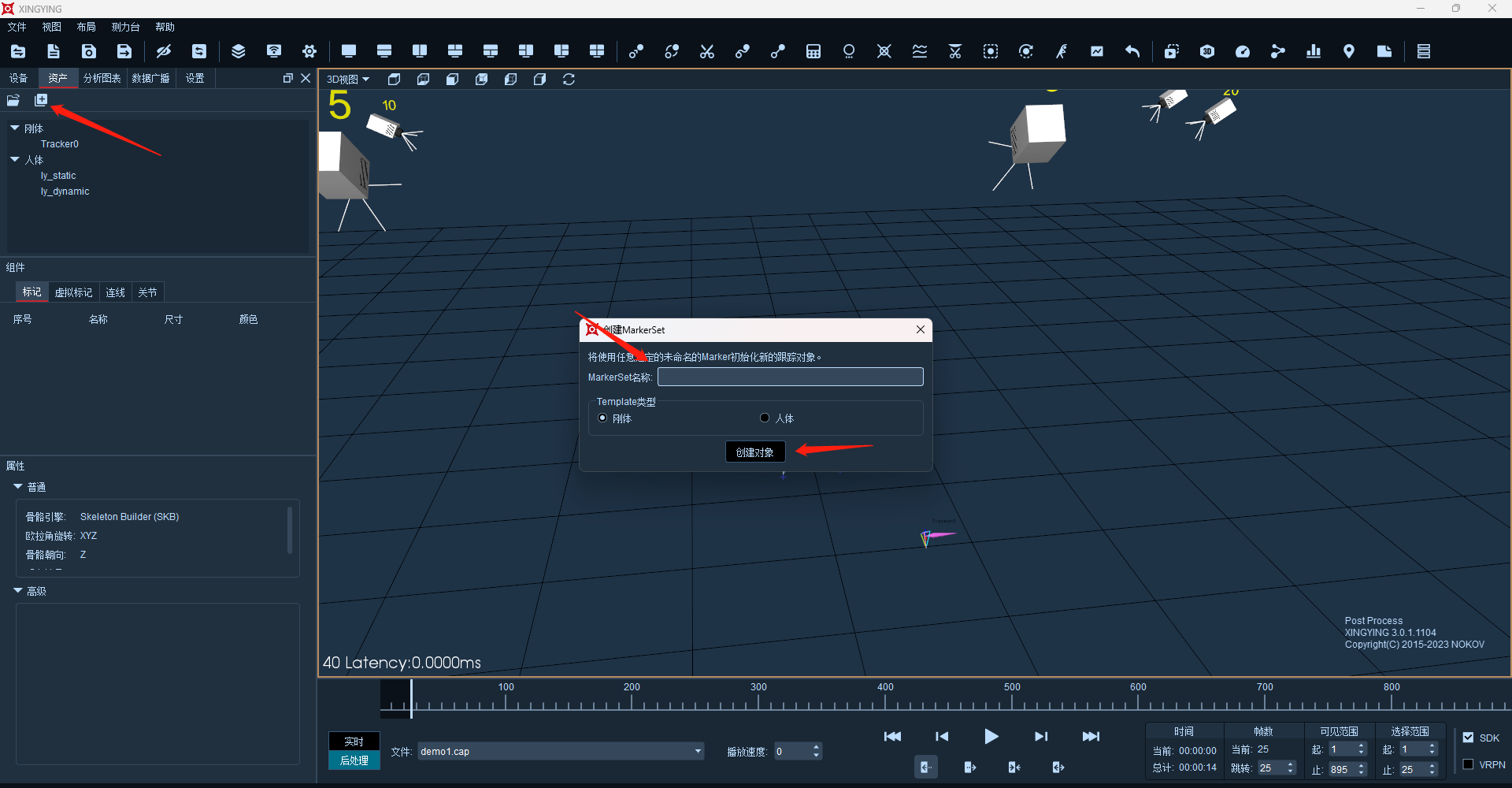This screenshot has height=788, width=1512.
Task: Collapse the 刚体 tree node
Action: point(15,128)
